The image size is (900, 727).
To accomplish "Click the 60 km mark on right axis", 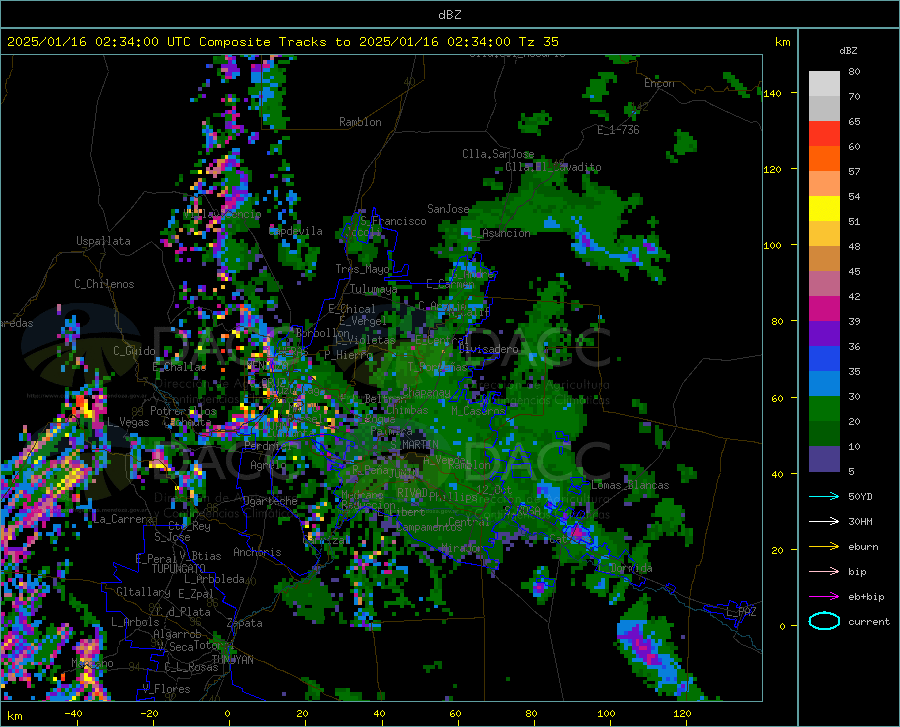I will coord(777,398).
